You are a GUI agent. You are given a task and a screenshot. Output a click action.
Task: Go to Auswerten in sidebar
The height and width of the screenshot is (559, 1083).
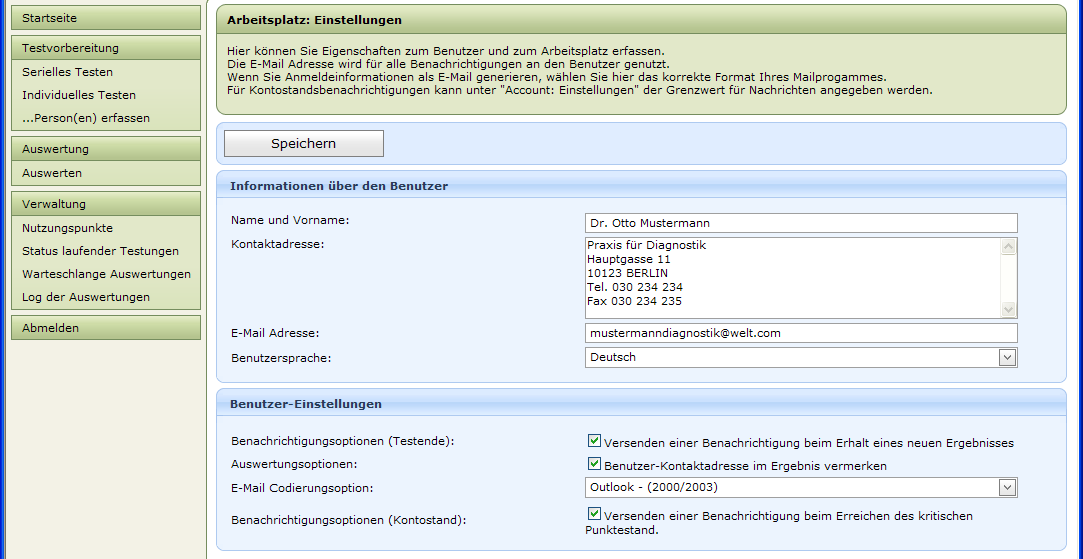click(52, 173)
